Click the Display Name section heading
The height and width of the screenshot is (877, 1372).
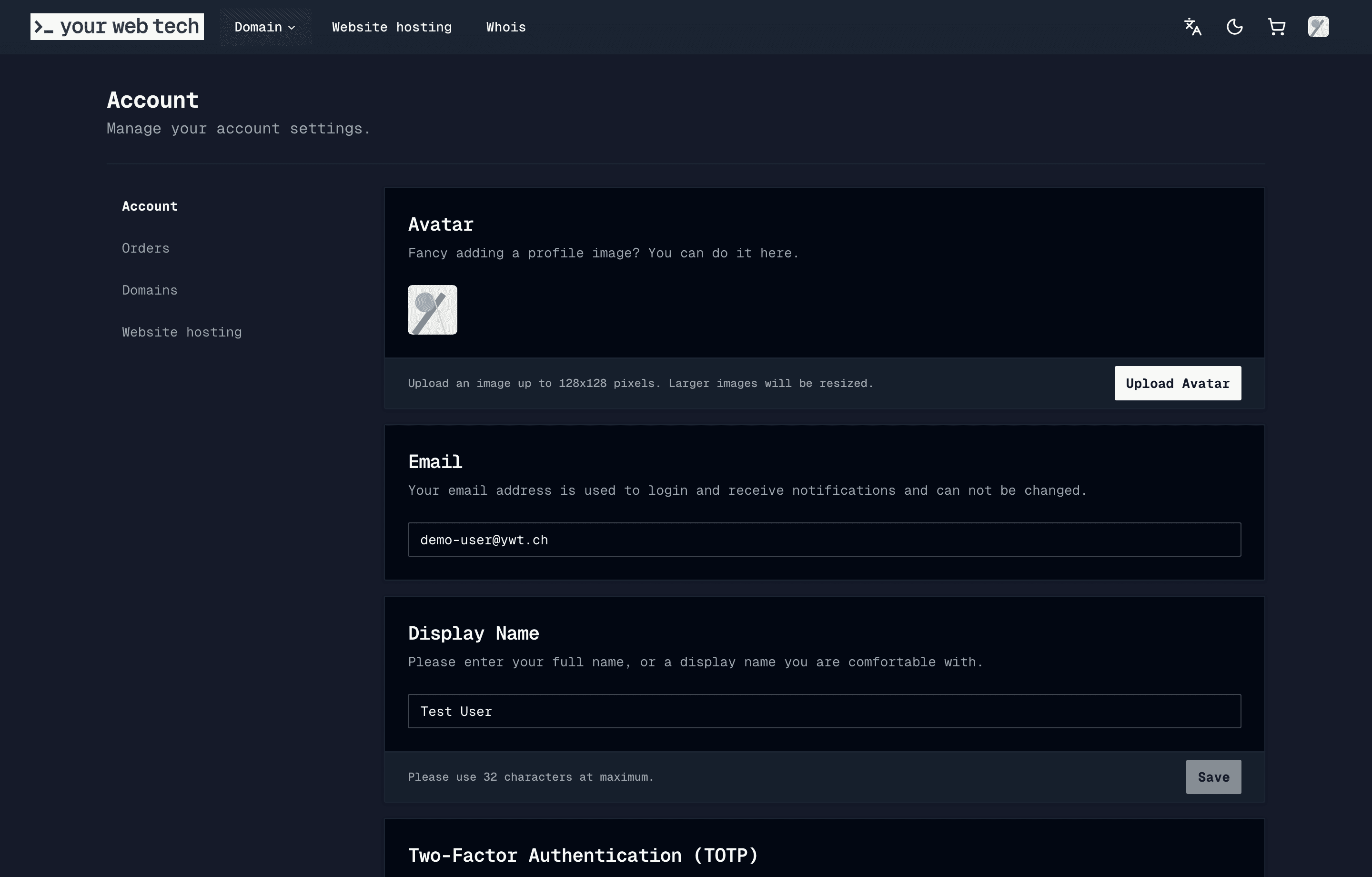pyautogui.click(x=474, y=633)
